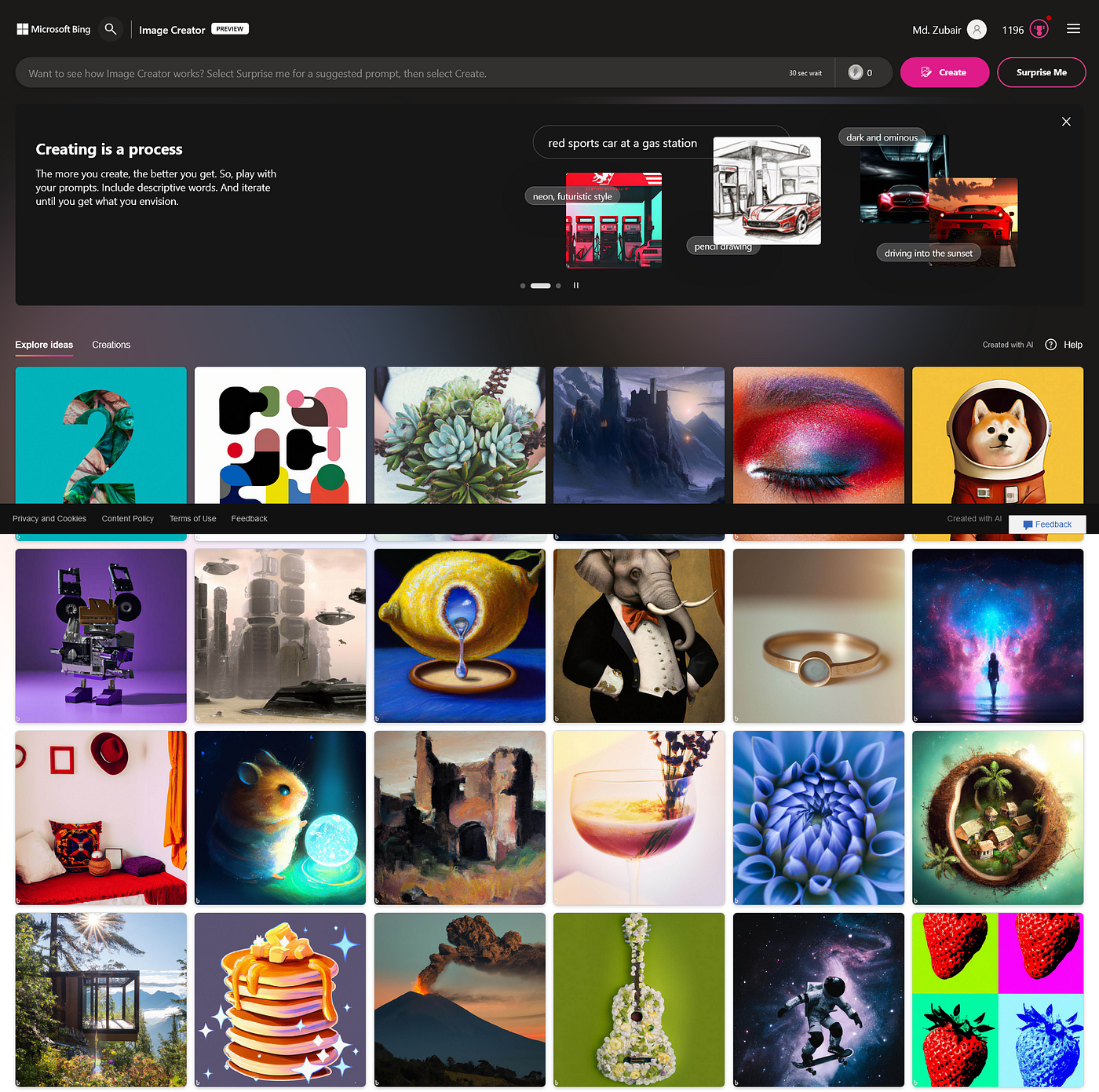Open the Terms of Use link
This screenshot has height=1092, width=1099.
(x=192, y=518)
